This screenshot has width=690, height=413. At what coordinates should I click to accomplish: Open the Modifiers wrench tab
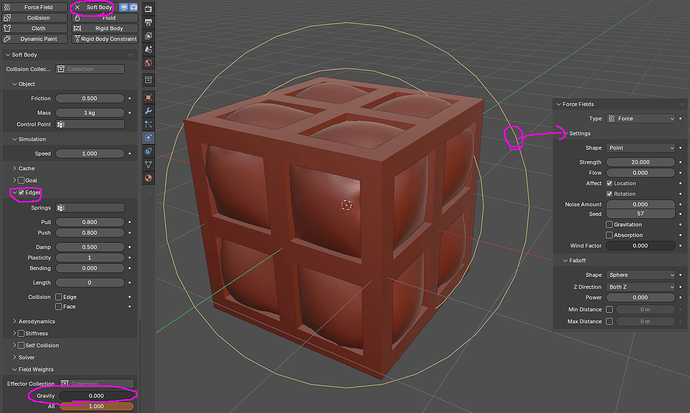(x=148, y=111)
